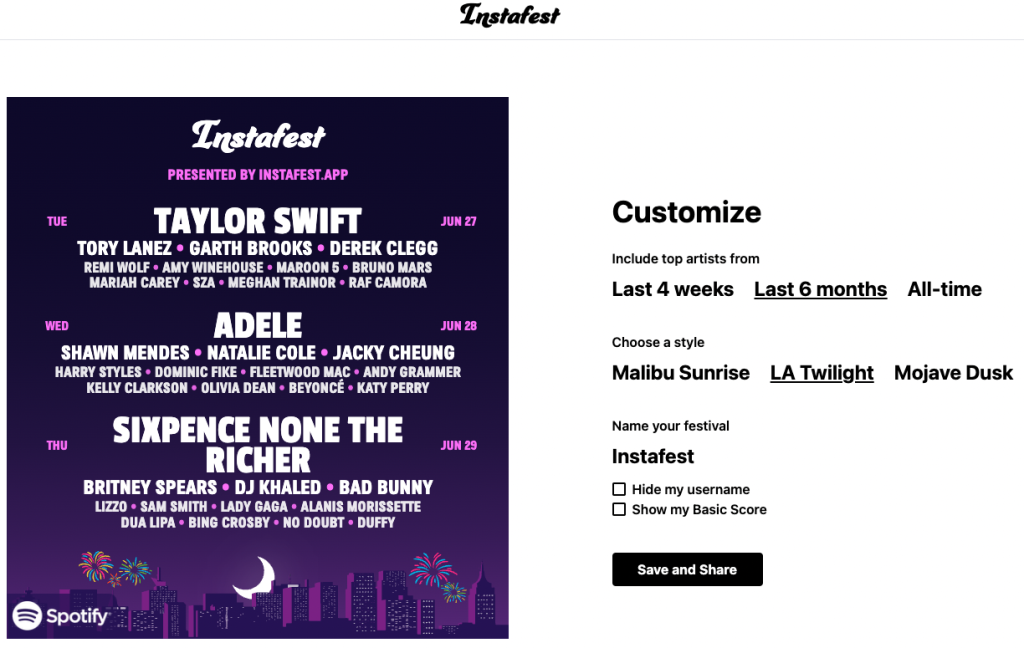
Task: Edit the festival name field Instafest
Action: (x=653, y=456)
